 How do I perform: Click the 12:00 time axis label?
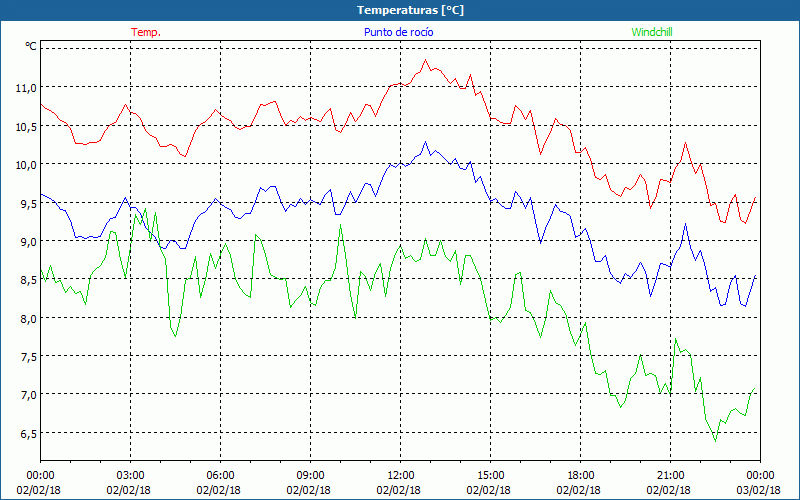click(401, 476)
